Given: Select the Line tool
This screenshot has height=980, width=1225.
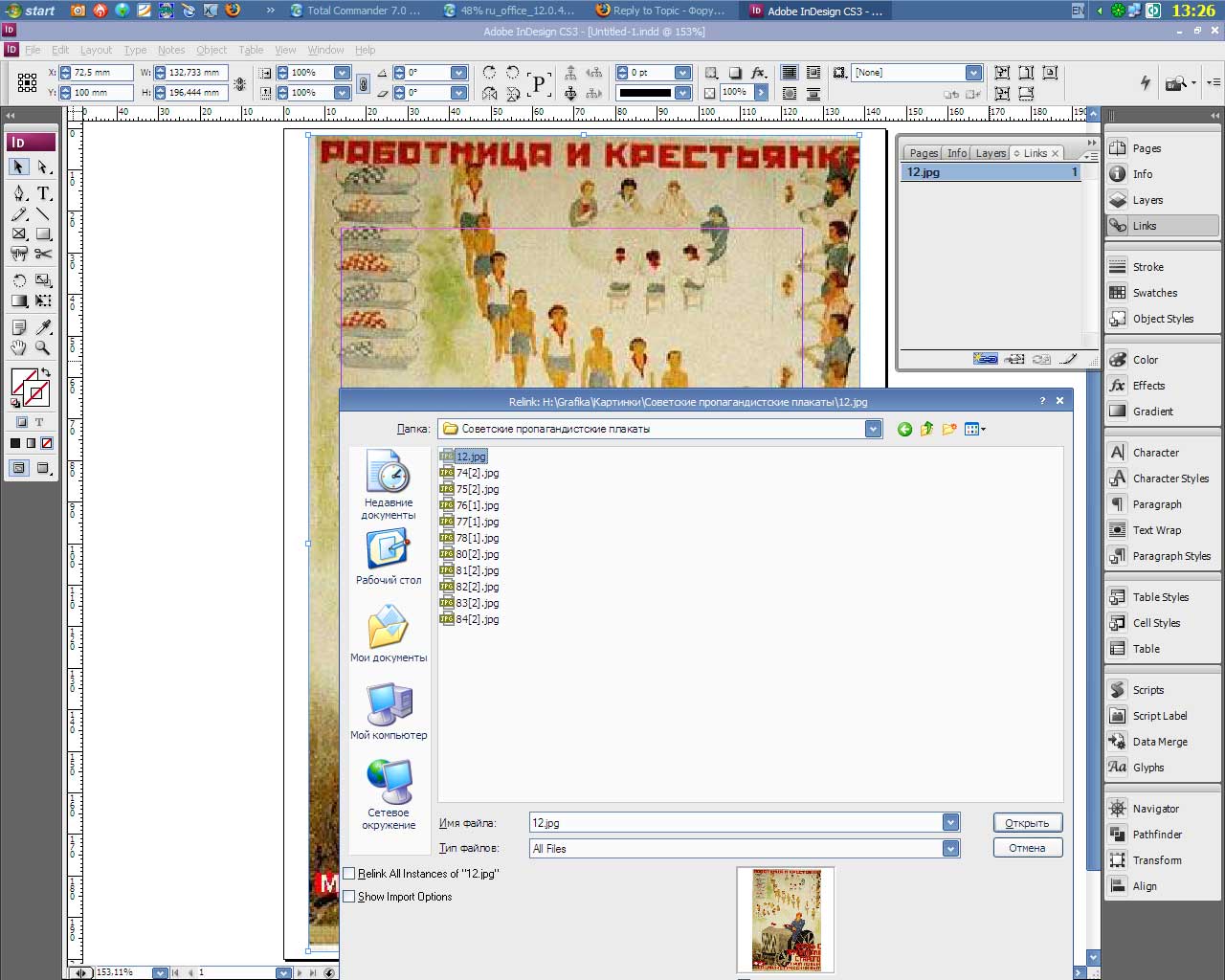Looking at the screenshot, I should pyautogui.click(x=43, y=213).
